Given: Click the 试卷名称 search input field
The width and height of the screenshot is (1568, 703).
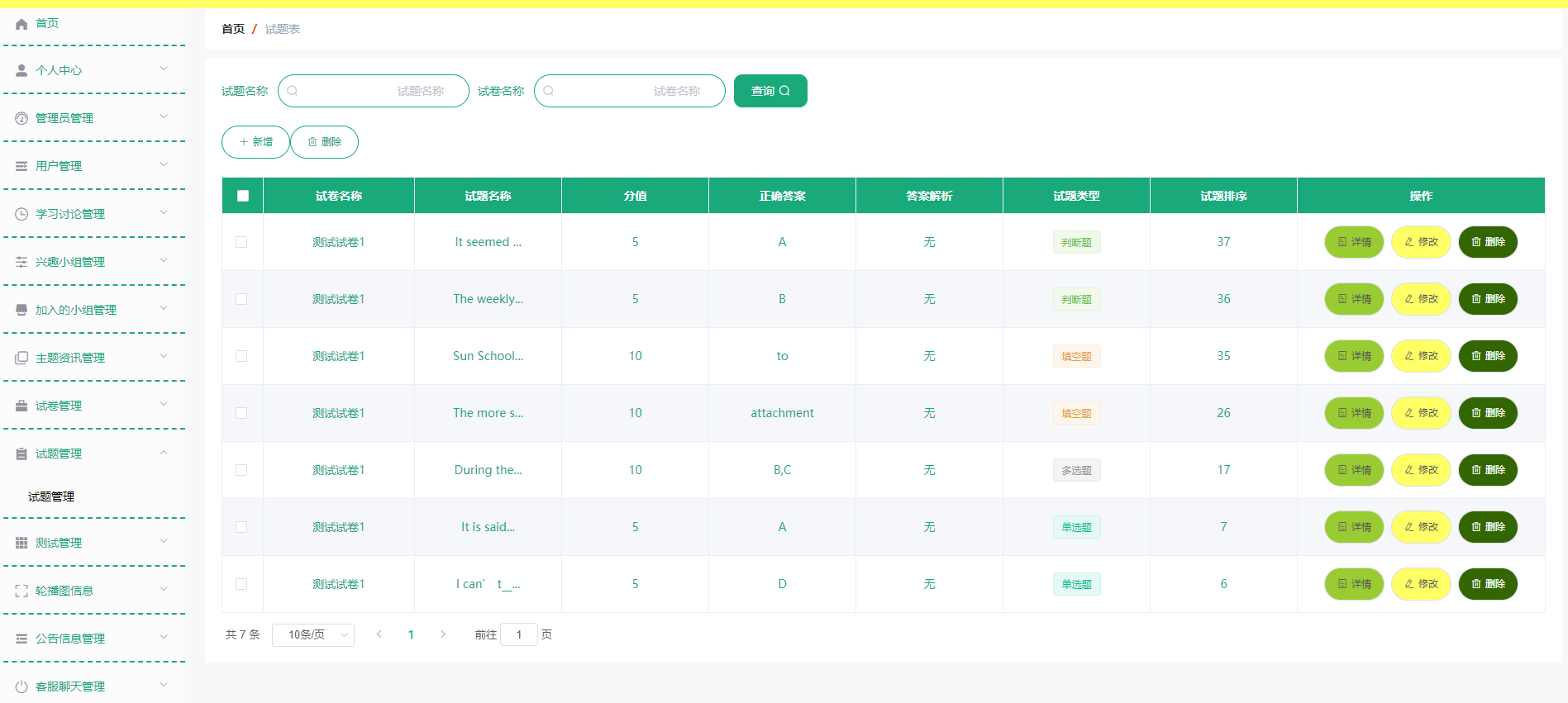Looking at the screenshot, I should [630, 91].
